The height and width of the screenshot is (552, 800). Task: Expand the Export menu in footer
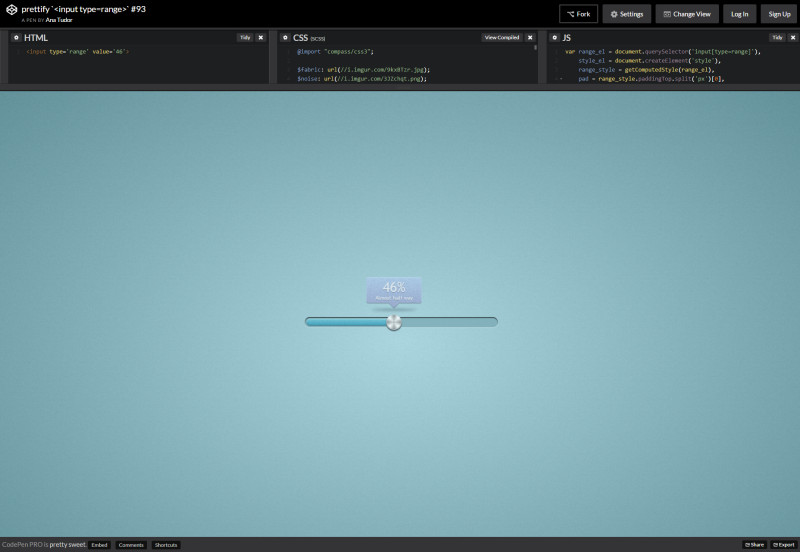tap(783, 545)
